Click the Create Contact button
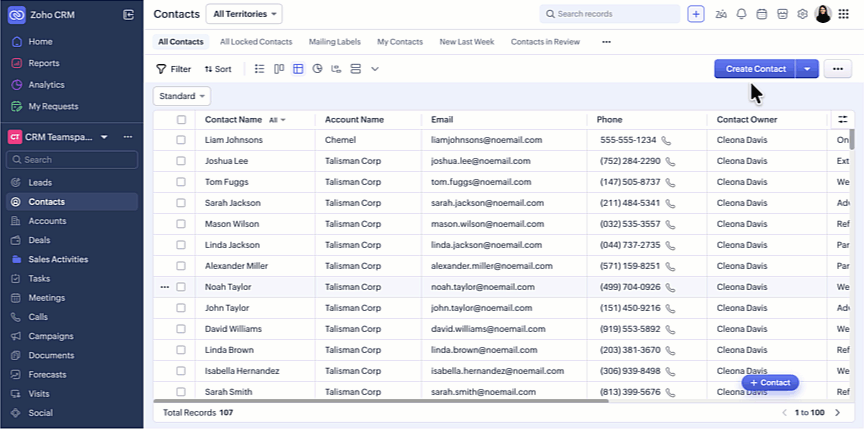This screenshot has height=429, width=864. click(x=755, y=69)
